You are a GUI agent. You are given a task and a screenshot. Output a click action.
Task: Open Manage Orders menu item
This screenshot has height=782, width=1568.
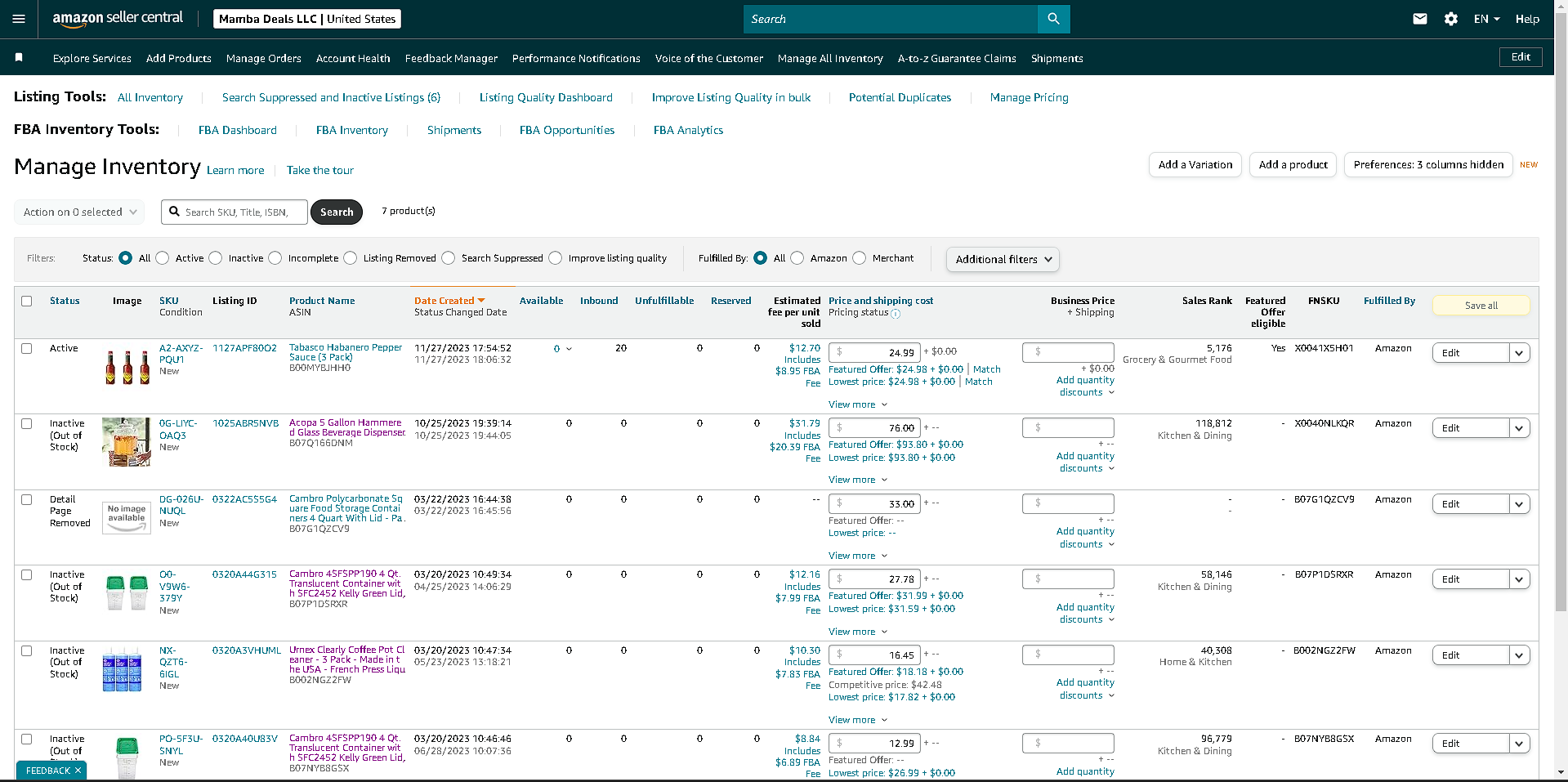click(264, 58)
